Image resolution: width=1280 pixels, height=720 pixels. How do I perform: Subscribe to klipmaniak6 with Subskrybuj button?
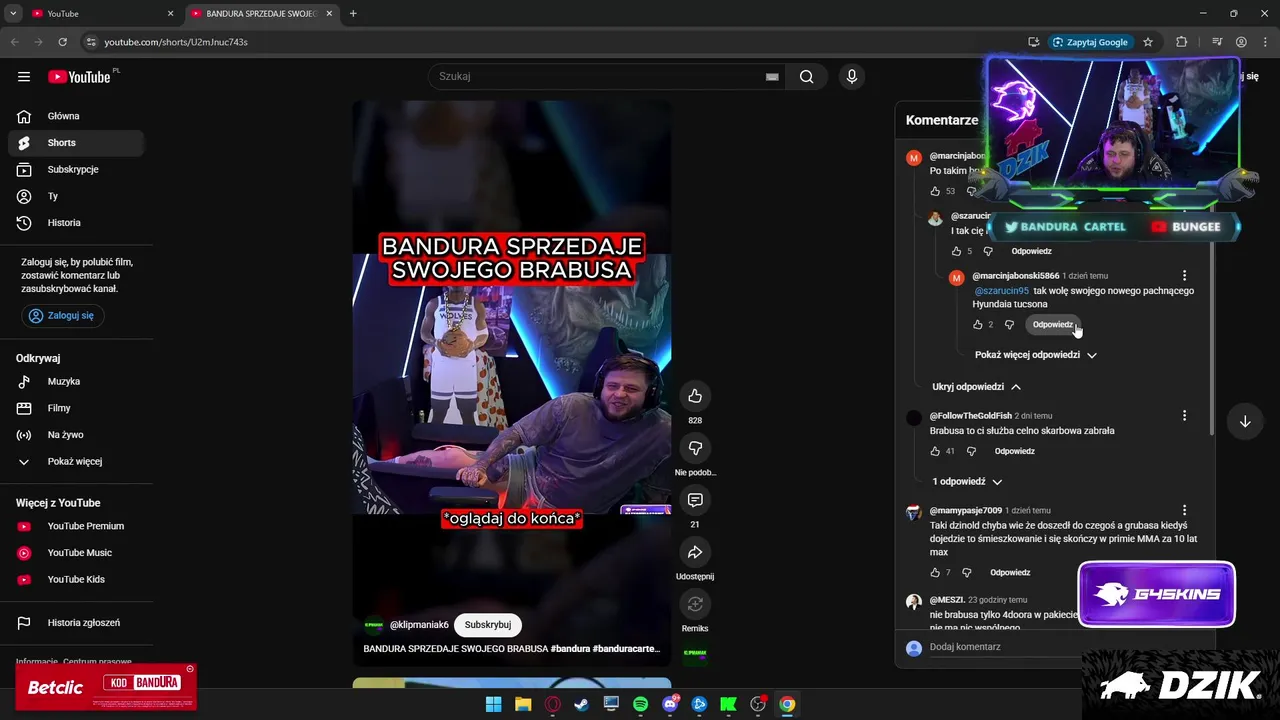click(x=488, y=625)
